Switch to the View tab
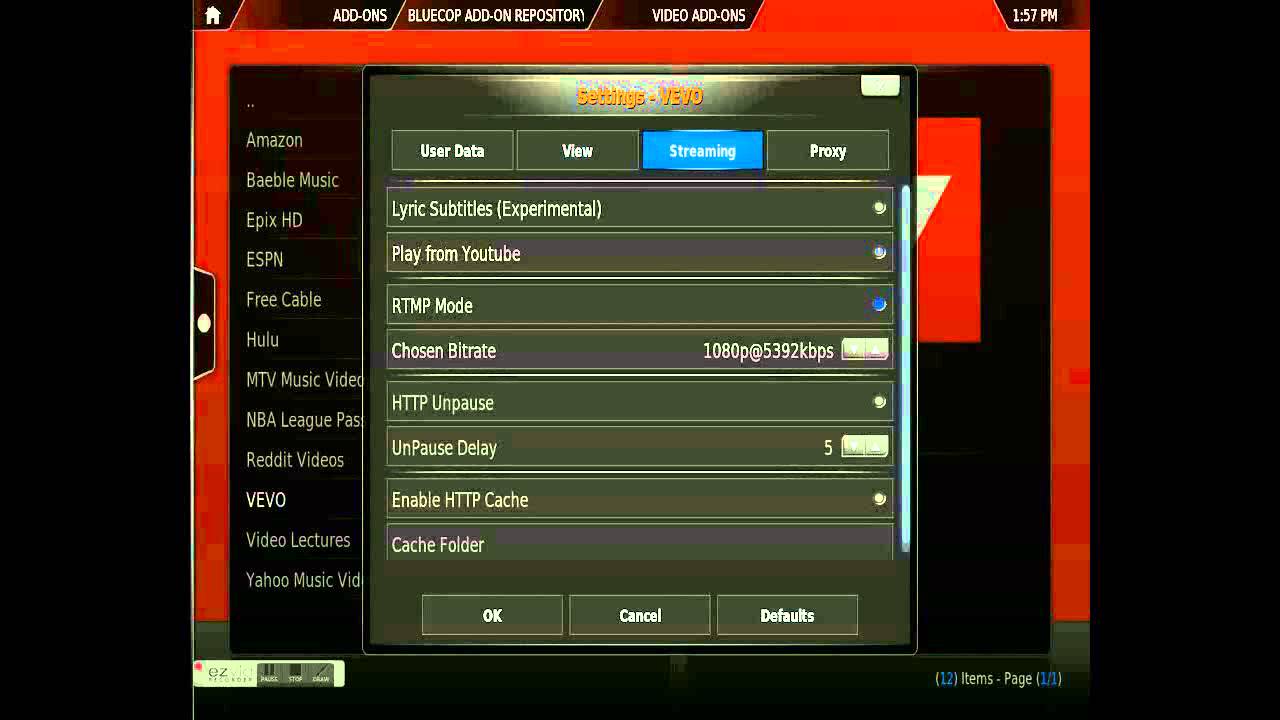 tap(577, 151)
